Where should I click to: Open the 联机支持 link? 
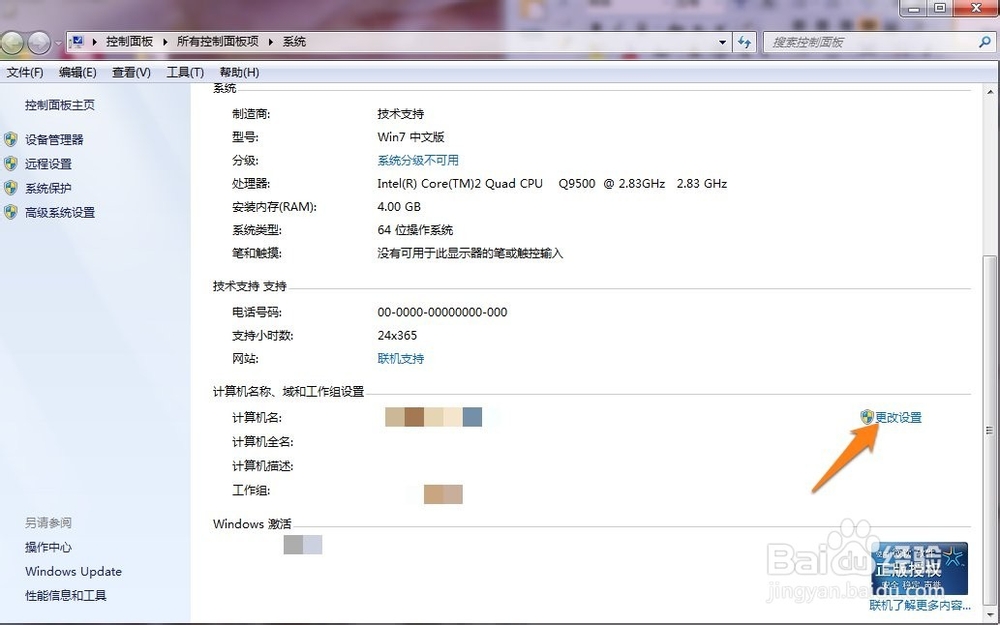click(400, 358)
